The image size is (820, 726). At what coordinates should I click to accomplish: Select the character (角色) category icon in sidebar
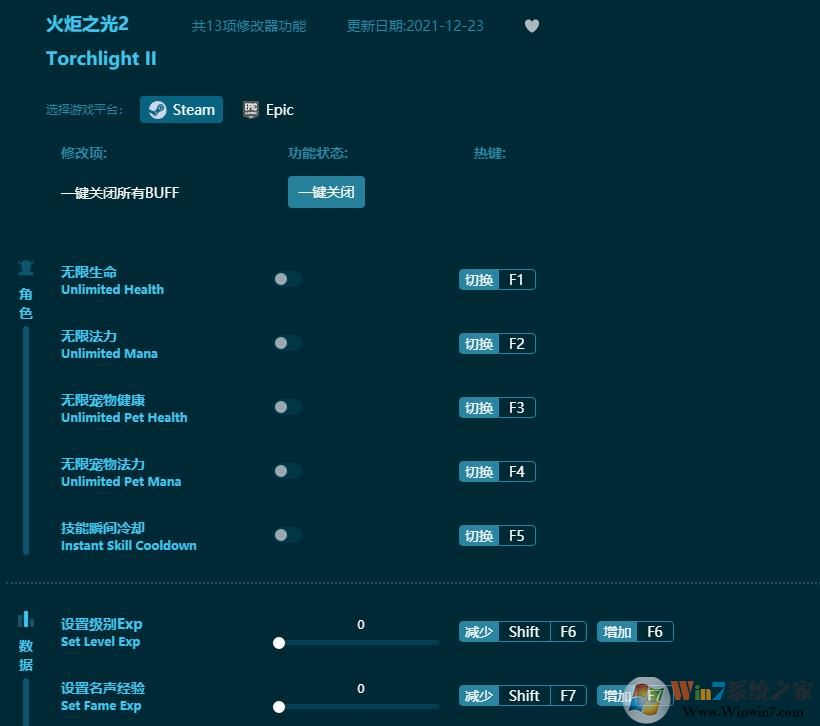[26, 268]
